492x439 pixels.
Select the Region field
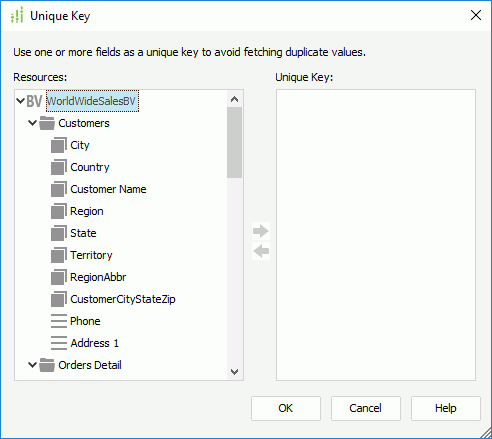click(87, 211)
